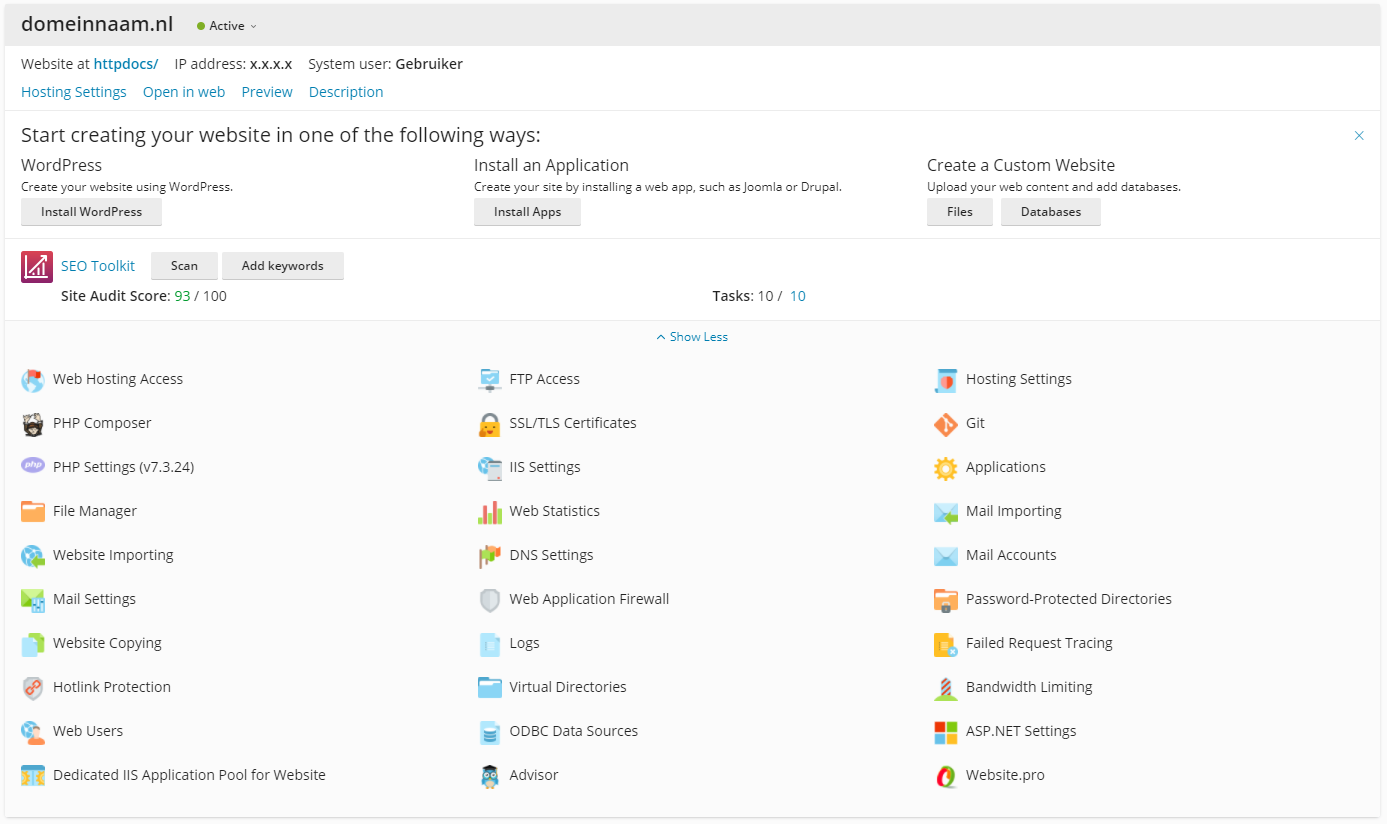1387x824 pixels.
Task: Click the Install WordPress button
Action: tap(91, 212)
